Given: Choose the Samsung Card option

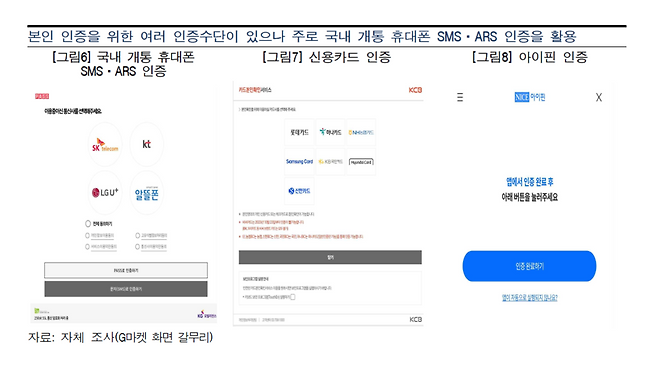Looking at the screenshot, I should point(299,162).
